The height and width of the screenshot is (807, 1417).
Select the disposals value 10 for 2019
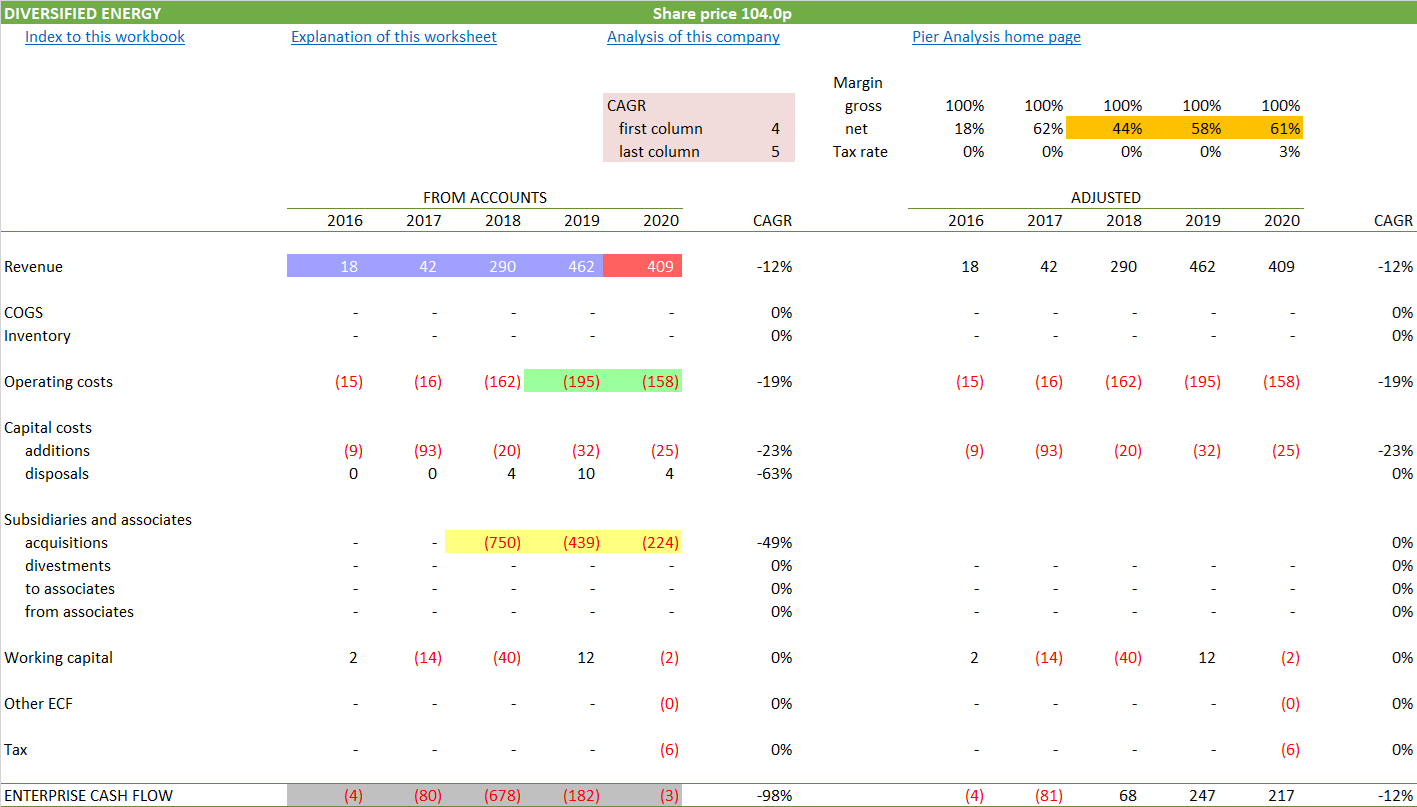(586, 474)
